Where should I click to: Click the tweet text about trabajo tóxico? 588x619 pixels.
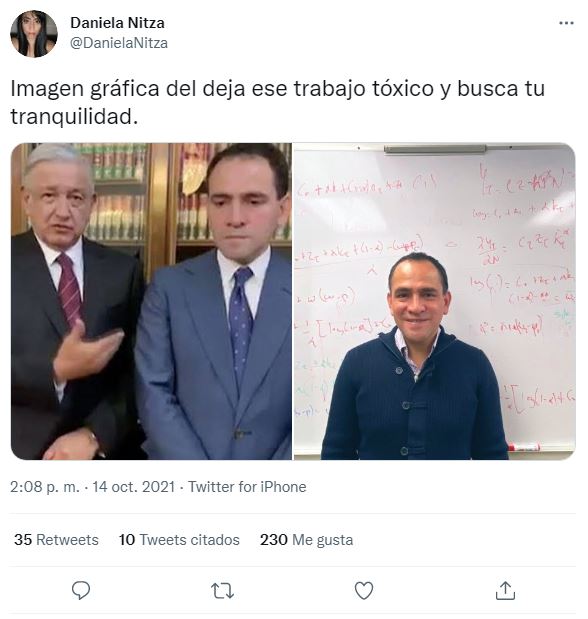point(277,102)
